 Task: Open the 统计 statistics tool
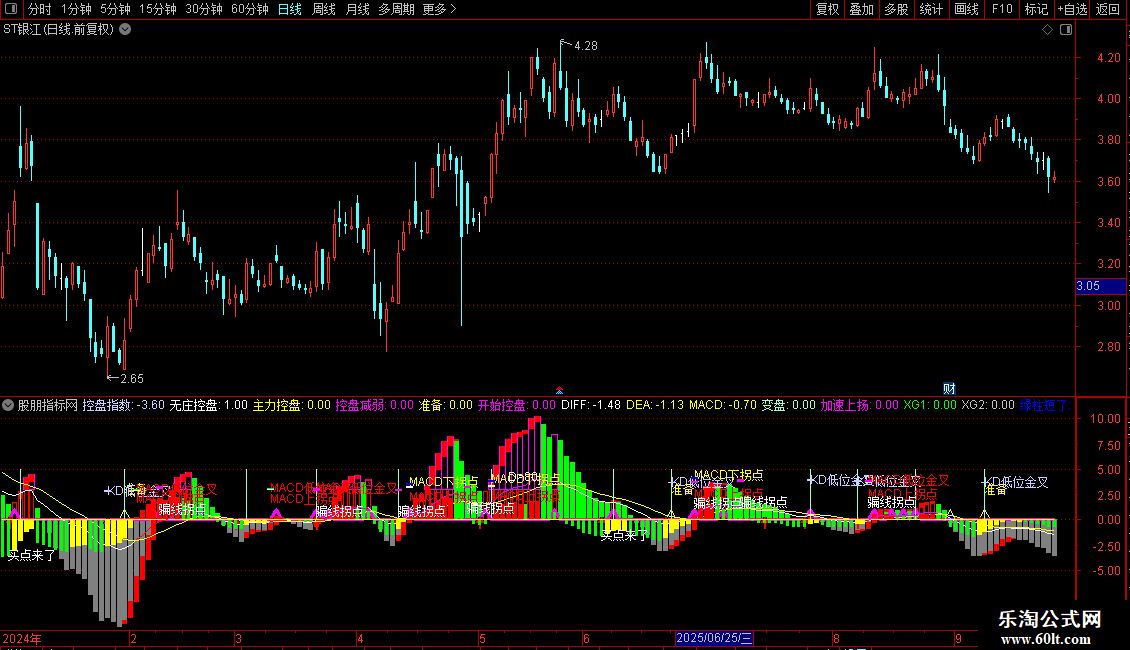[x=931, y=9]
